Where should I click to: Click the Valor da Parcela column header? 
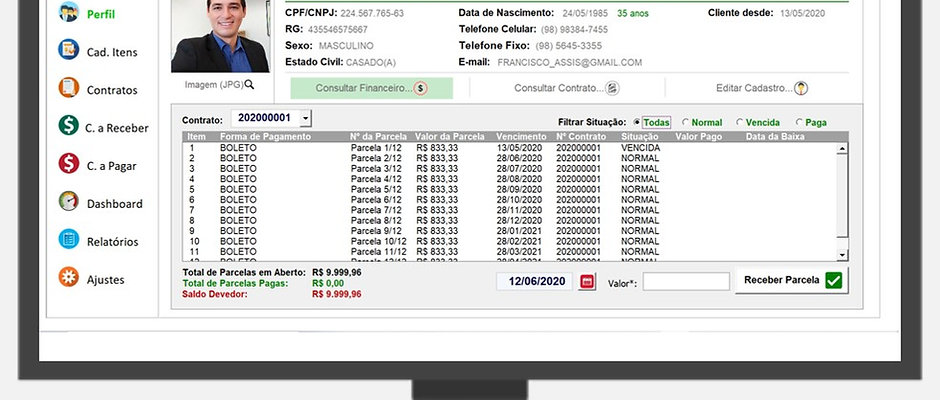point(450,137)
